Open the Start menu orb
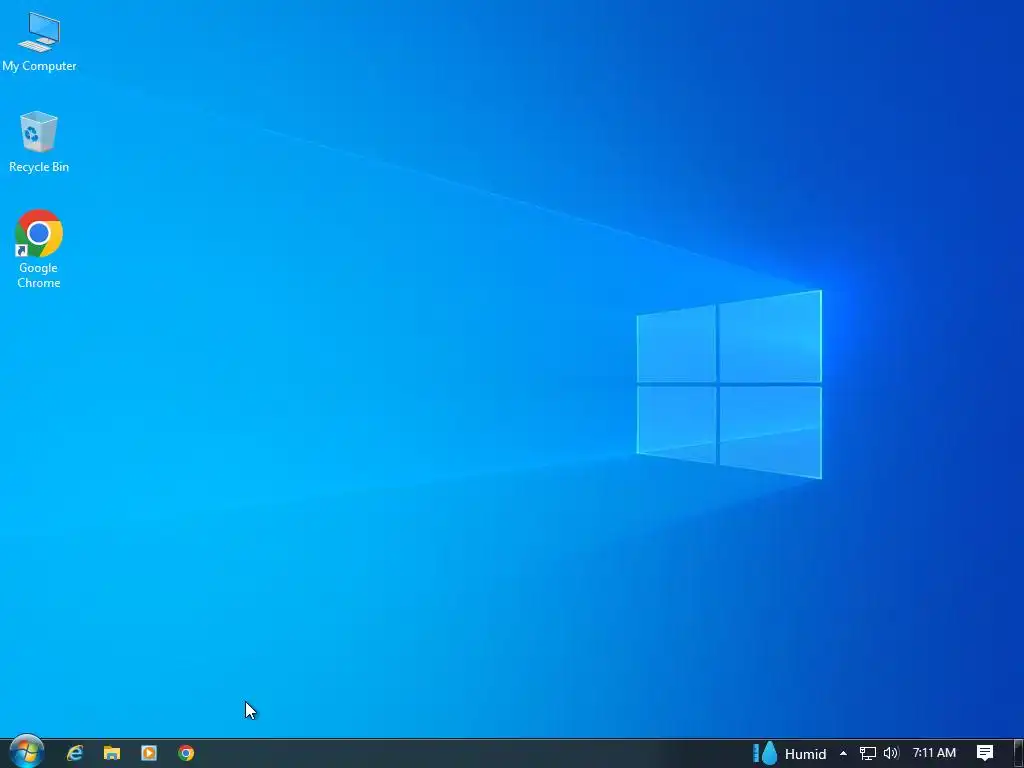1024x768 pixels. pos(27,752)
